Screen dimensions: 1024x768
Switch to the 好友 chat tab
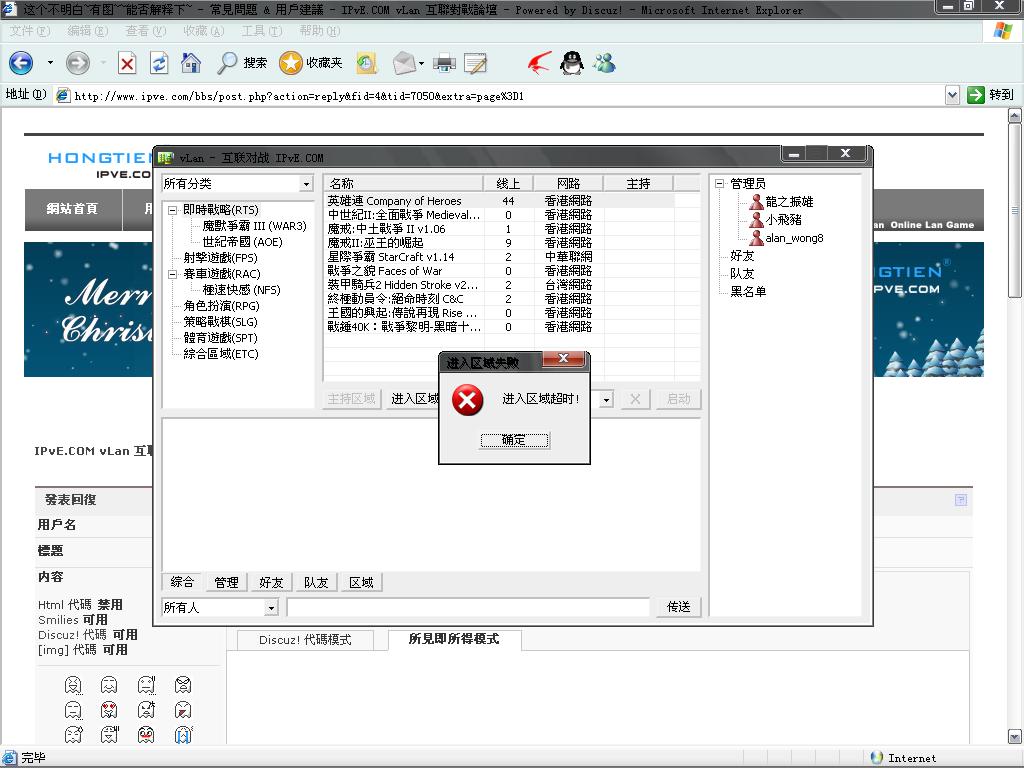271,582
